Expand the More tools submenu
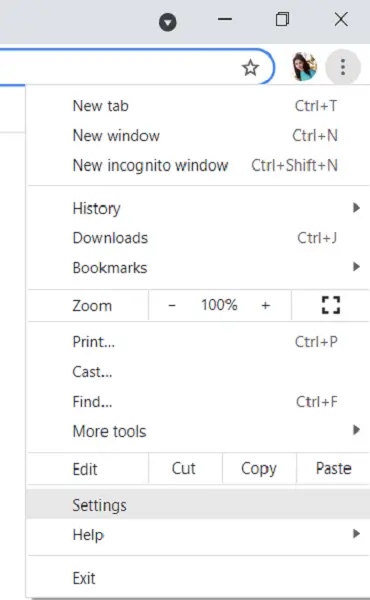This screenshot has width=370, height=600. click(x=198, y=431)
